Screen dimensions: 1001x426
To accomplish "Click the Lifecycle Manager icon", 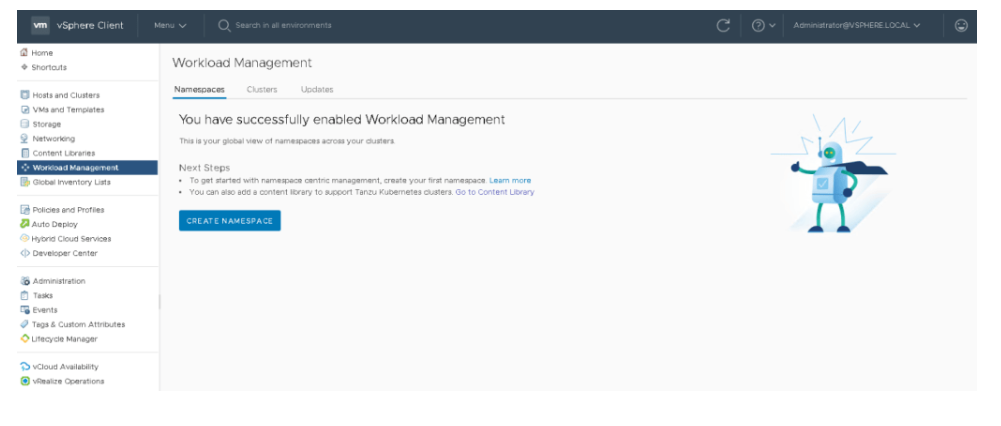I will [x=25, y=339].
